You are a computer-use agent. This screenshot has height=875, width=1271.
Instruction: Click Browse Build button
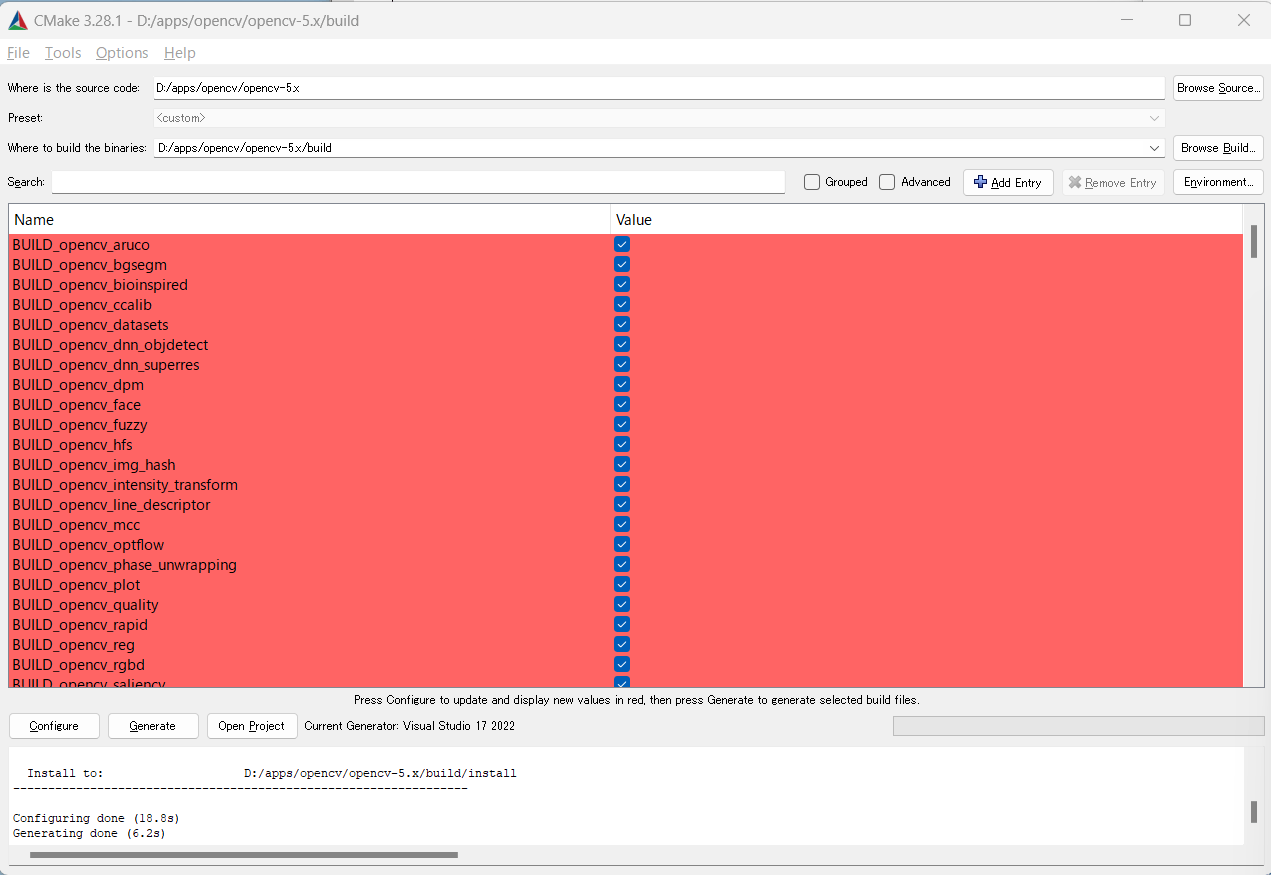[x=1218, y=148]
